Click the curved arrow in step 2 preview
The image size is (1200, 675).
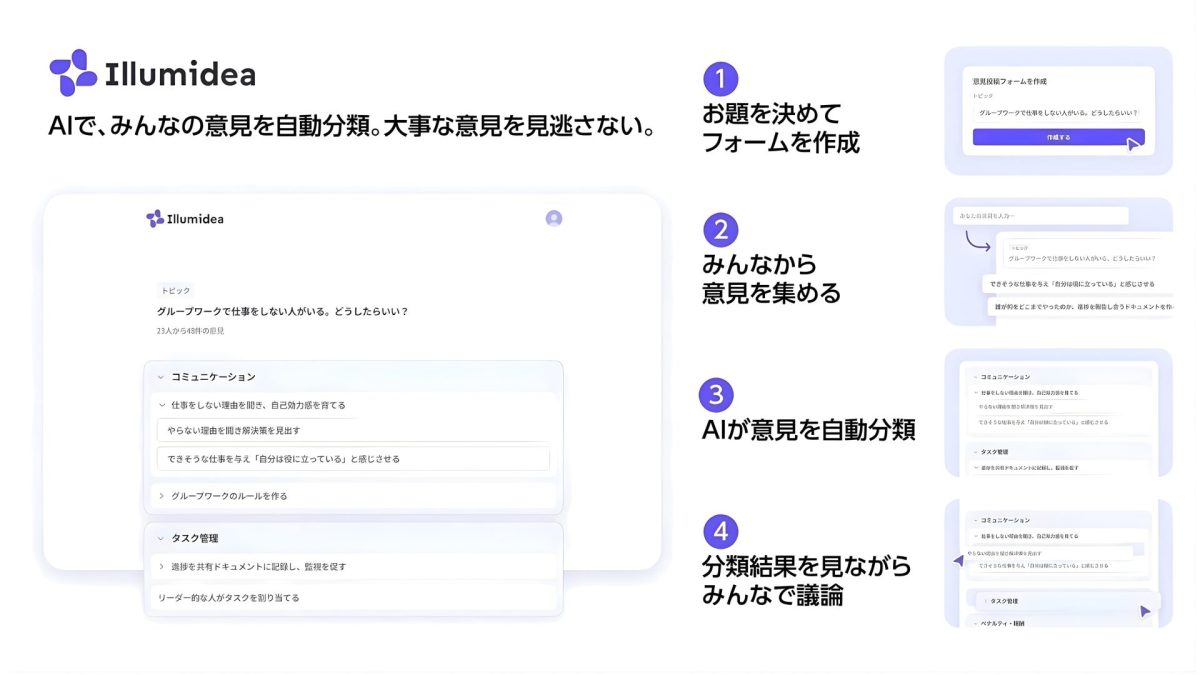[975, 241]
